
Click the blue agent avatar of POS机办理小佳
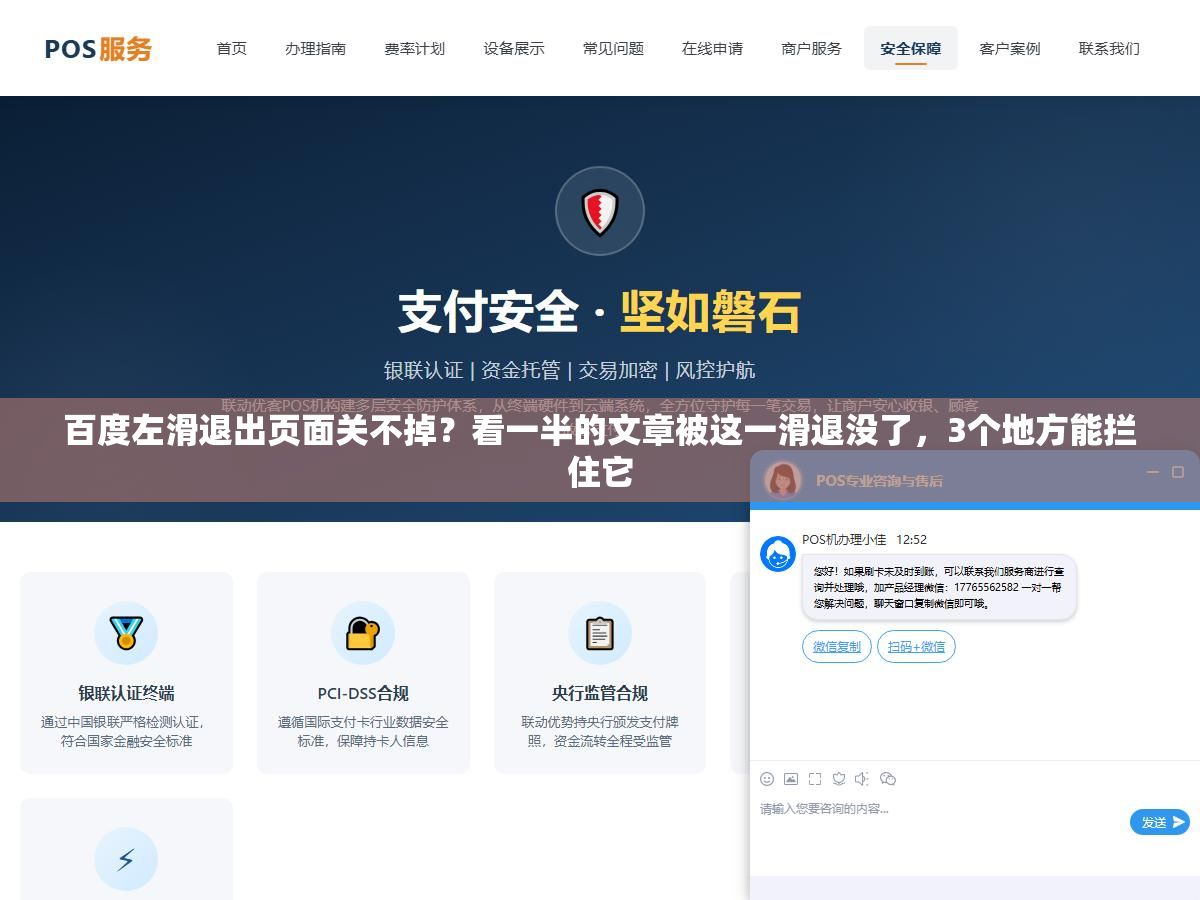pos(778,554)
